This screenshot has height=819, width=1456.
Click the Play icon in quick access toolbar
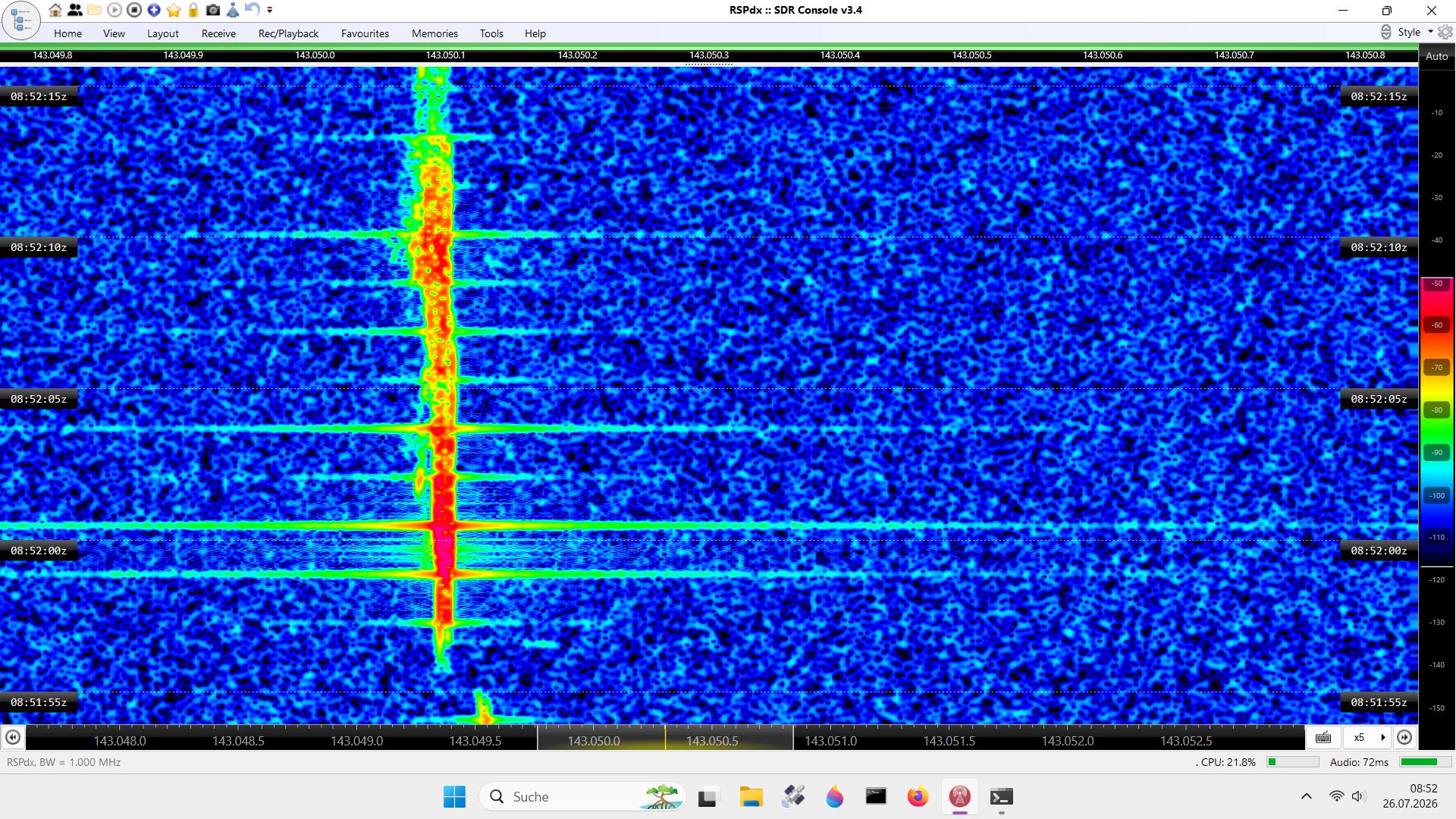tap(115, 10)
